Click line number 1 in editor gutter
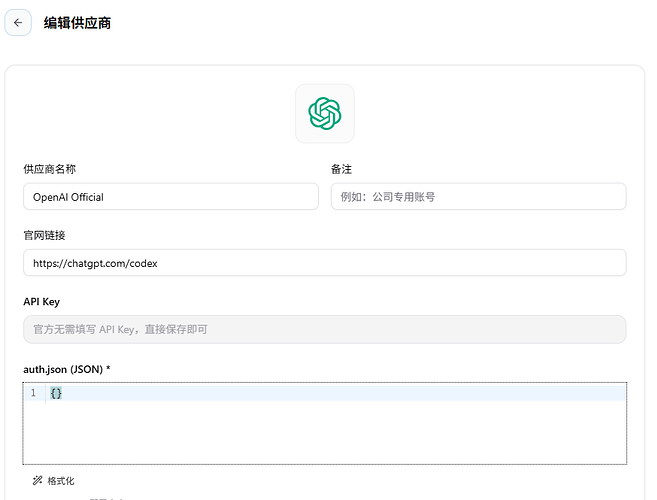The height and width of the screenshot is (500, 657). coord(33,393)
